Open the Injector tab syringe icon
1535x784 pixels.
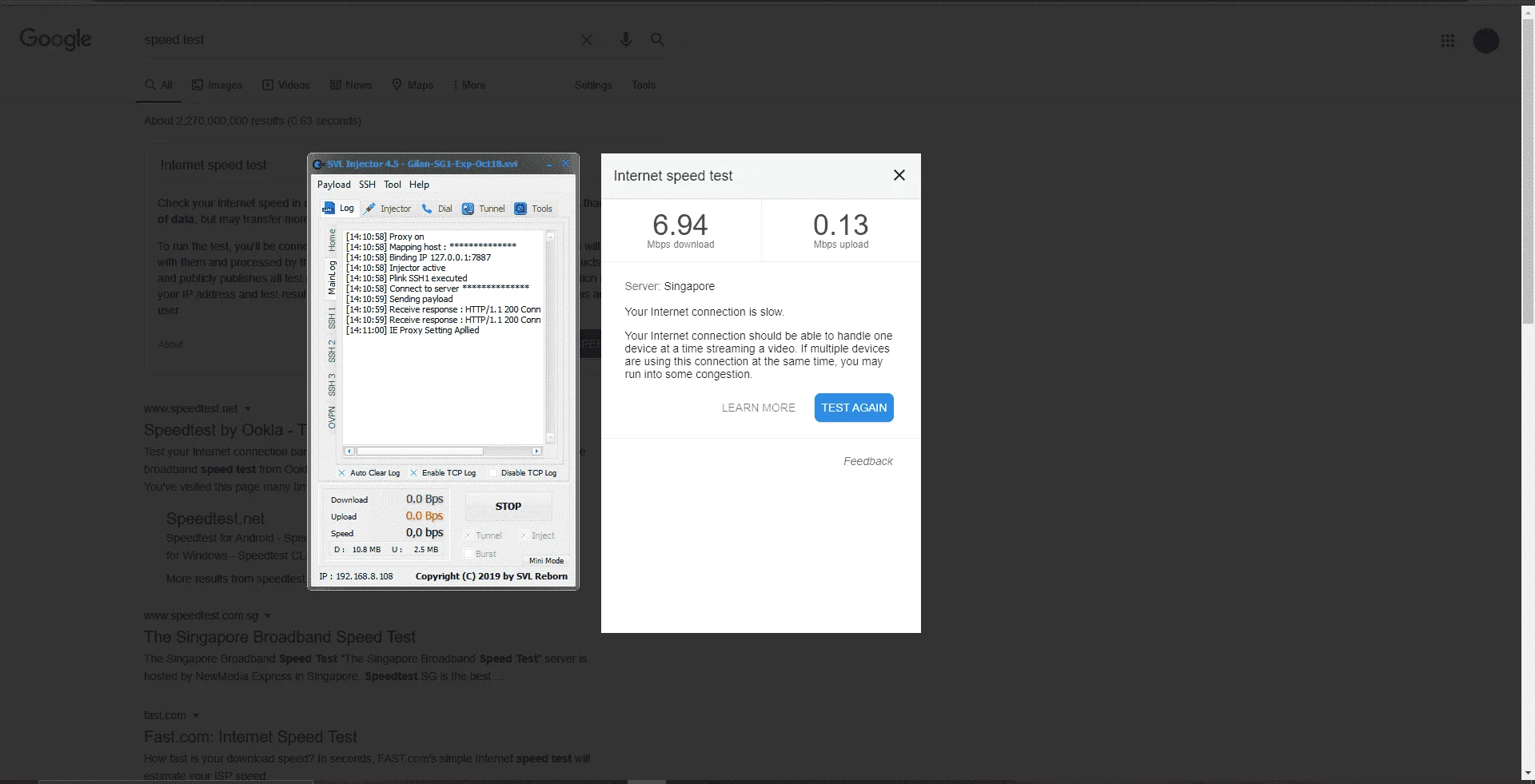click(x=369, y=209)
